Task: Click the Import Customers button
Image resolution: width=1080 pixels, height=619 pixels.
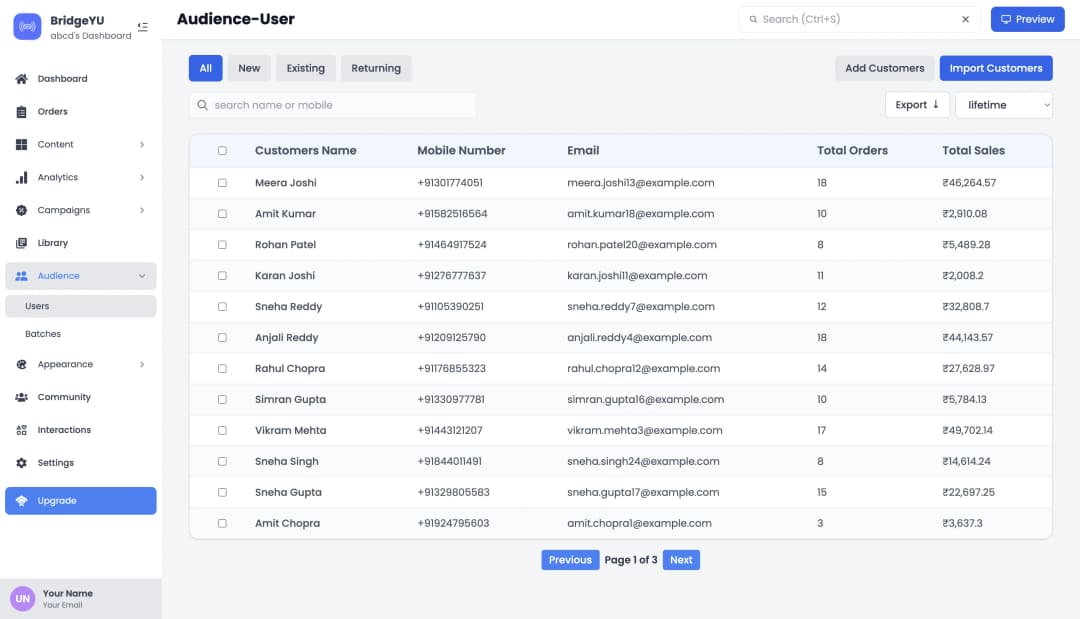Action: pyautogui.click(x=996, y=68)
